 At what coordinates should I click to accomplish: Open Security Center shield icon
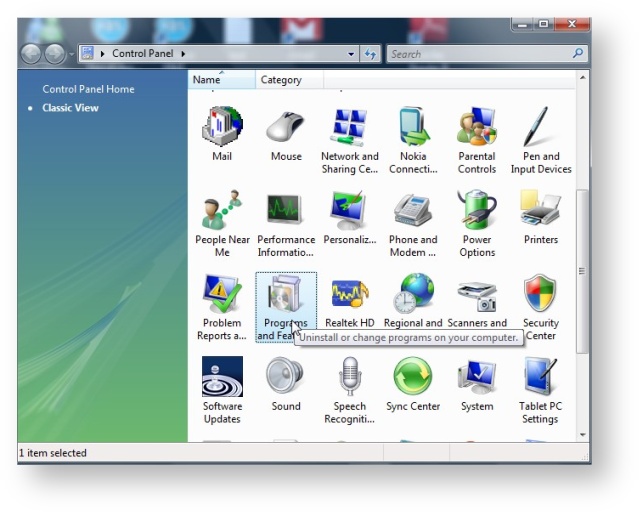coord(540,295)
